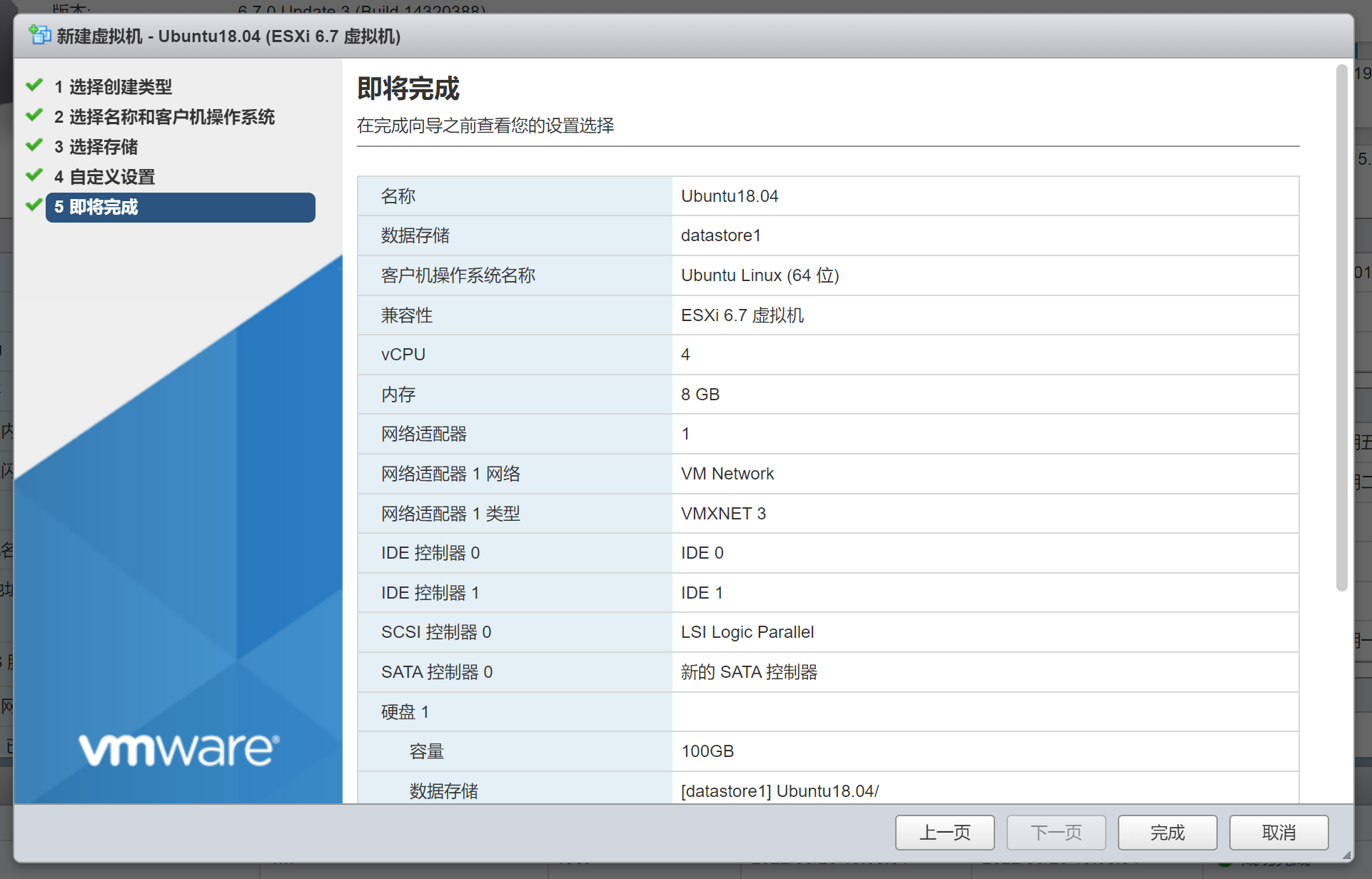
Task: Click green checkmark beside step 1
Action: 34,86
